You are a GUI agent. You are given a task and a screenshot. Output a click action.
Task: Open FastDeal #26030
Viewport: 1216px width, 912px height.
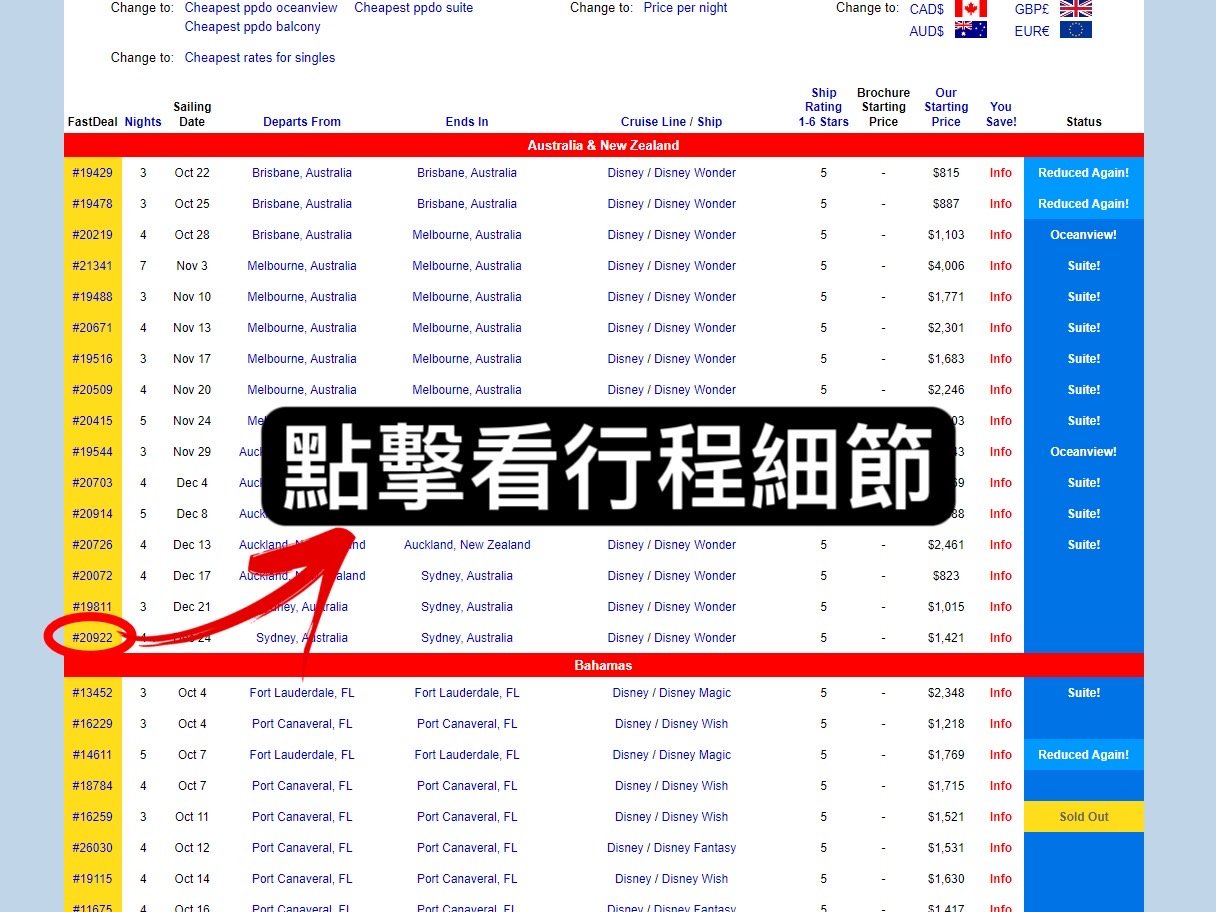coord(93,848)
